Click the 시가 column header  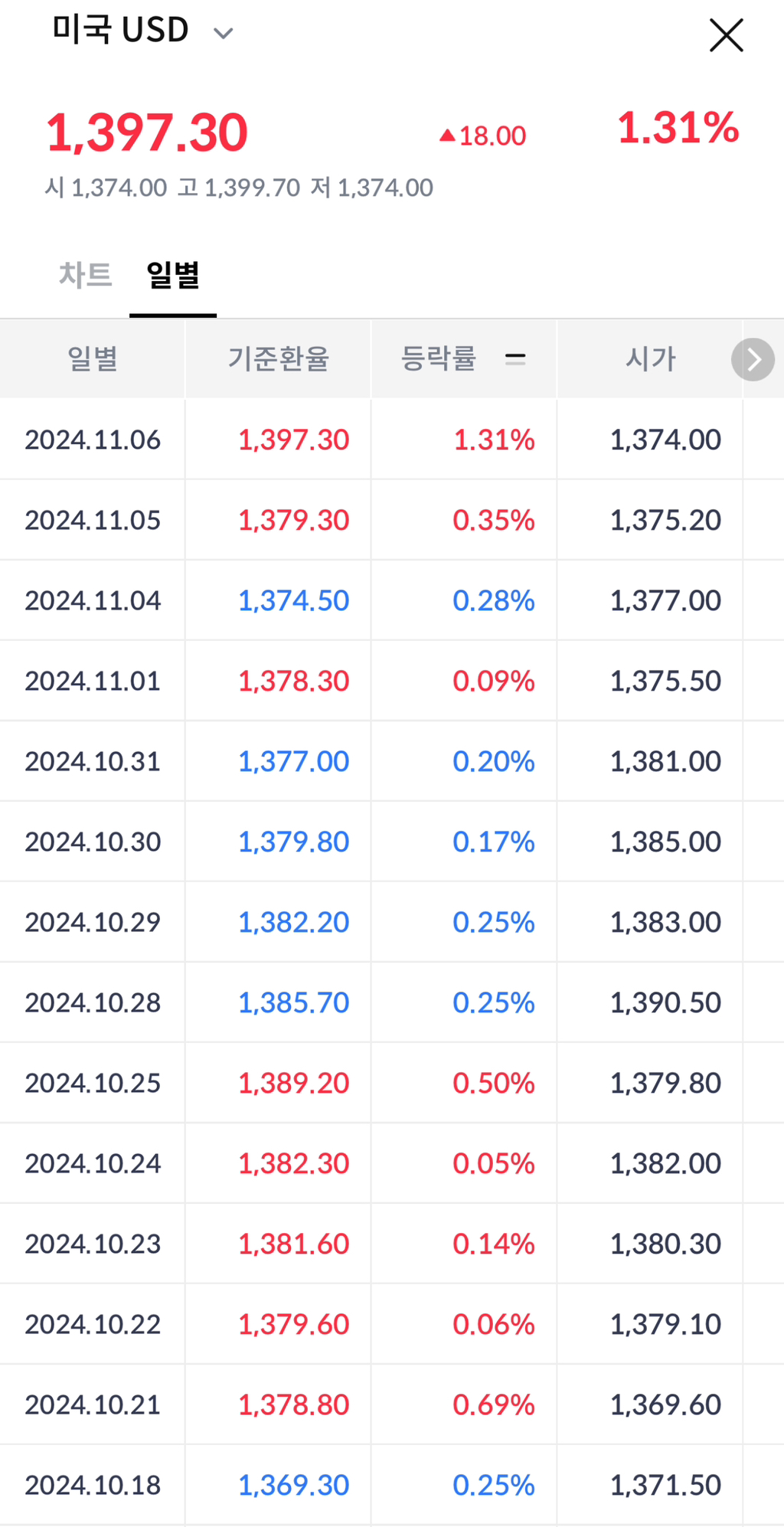click(649, 359)
